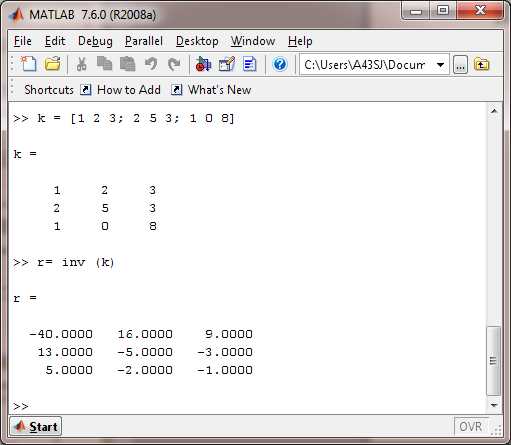Image resolution: width=511 pixels, height=445 pixels.
Task: Click the How to Add shortcut link
Action: pos(129,90)
